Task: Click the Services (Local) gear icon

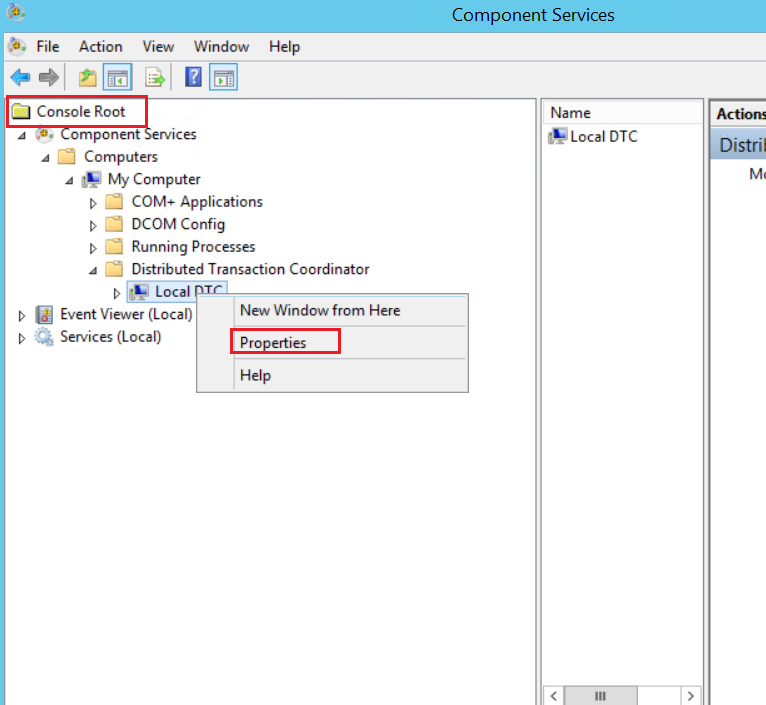Action: tap(44, 337)
